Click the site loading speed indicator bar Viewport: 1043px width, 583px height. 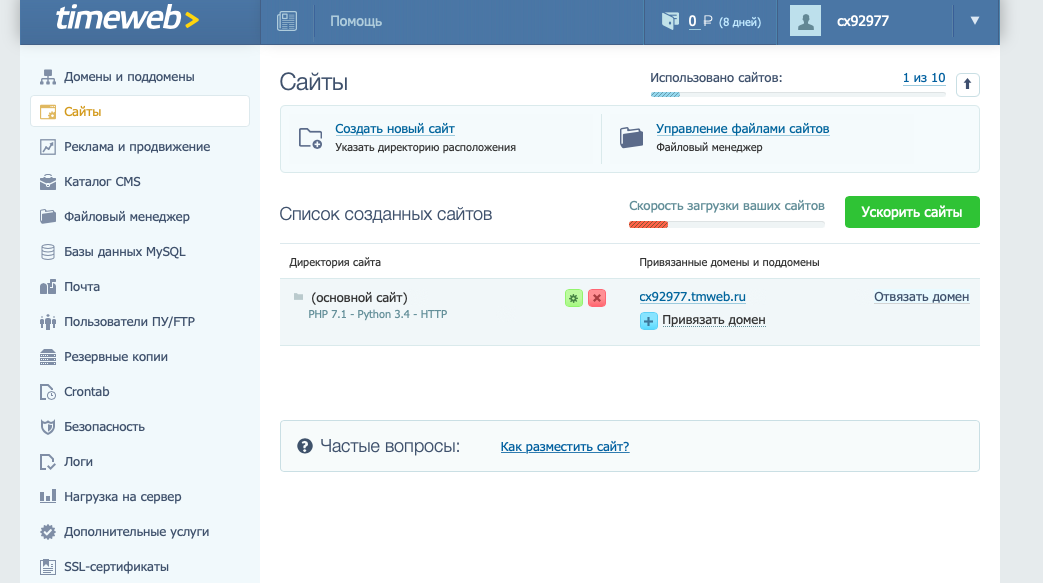click(726, 224)
